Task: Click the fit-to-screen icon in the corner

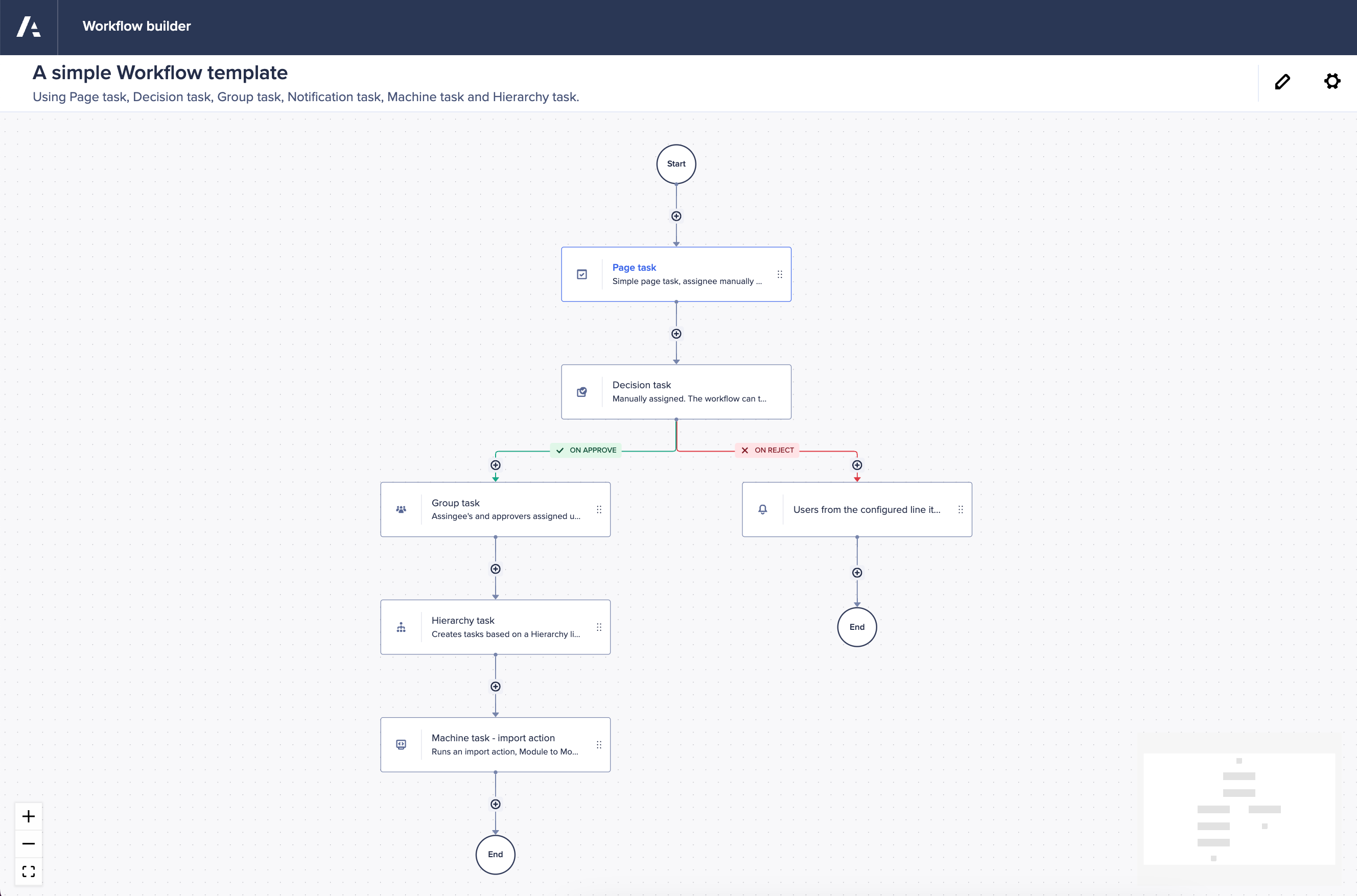Action: pyautogui.click(x=28, y=871)
